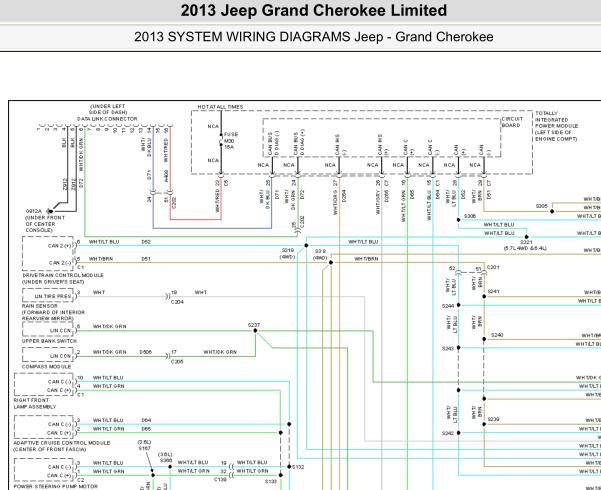Click the 'LIN TIRE PRES' label
This screenshot has width=601, height=490.
53,296
